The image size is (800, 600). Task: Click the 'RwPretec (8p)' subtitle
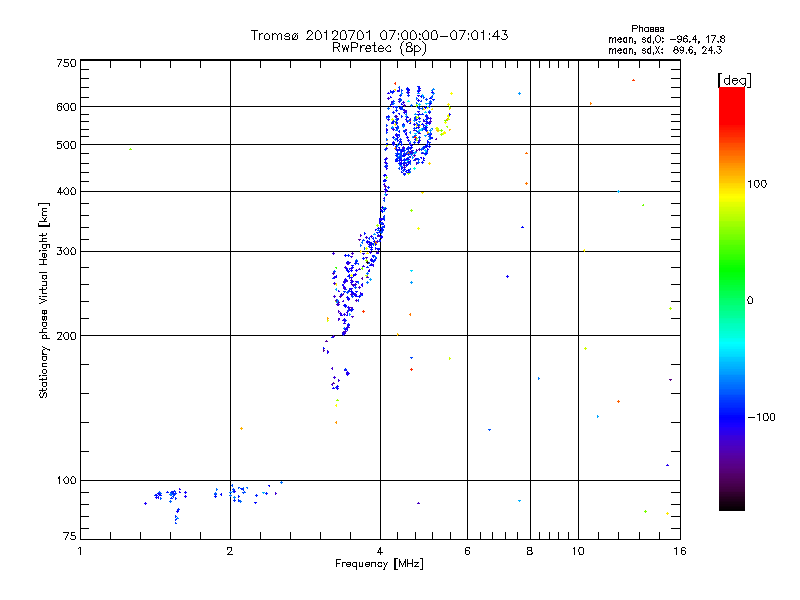click(x=379, y=48)
